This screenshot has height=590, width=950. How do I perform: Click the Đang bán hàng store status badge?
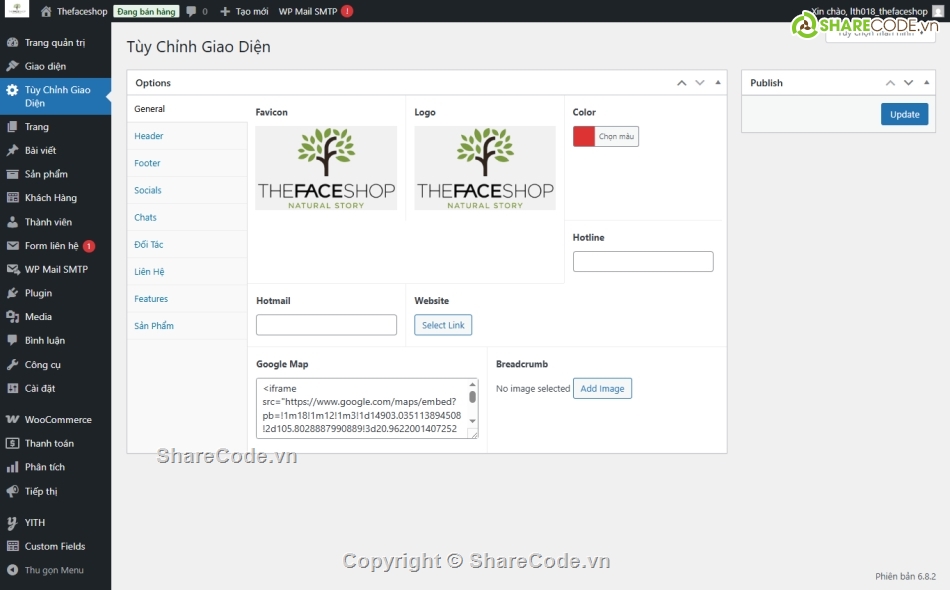(146, 12)
